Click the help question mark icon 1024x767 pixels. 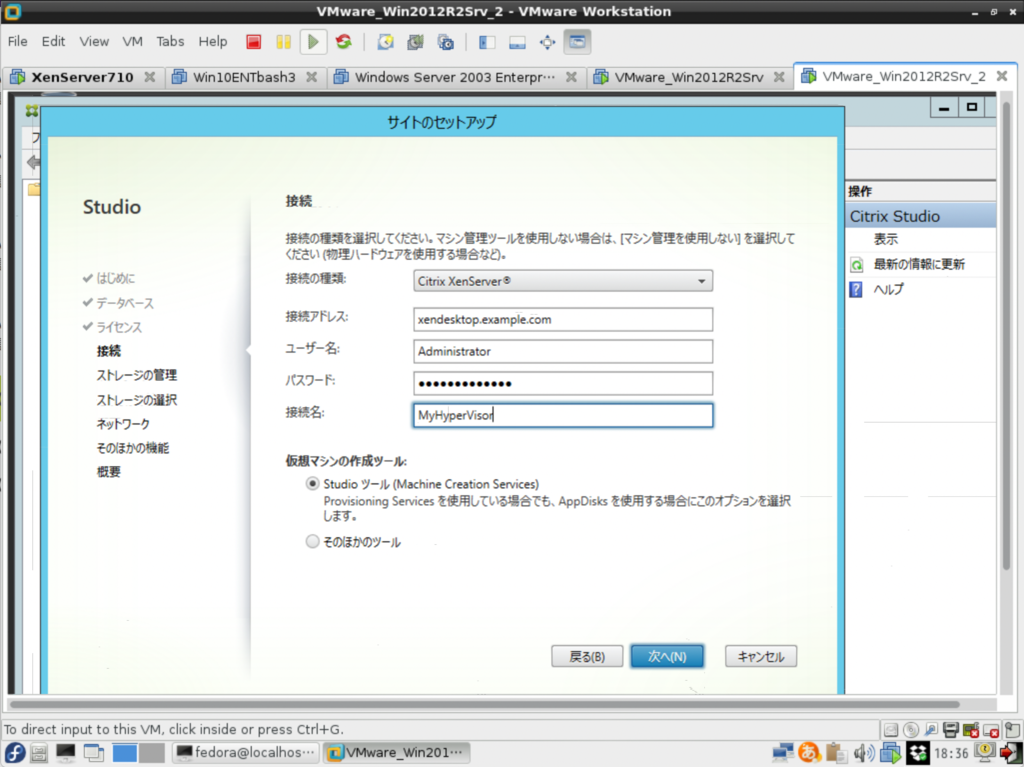(856, 289)
